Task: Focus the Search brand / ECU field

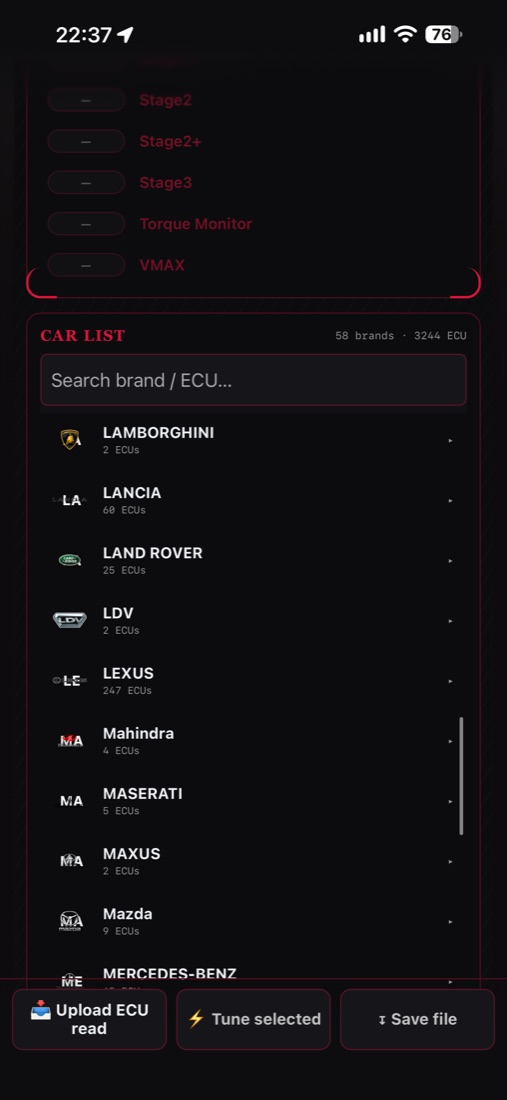Action: [x=253, y=380]
